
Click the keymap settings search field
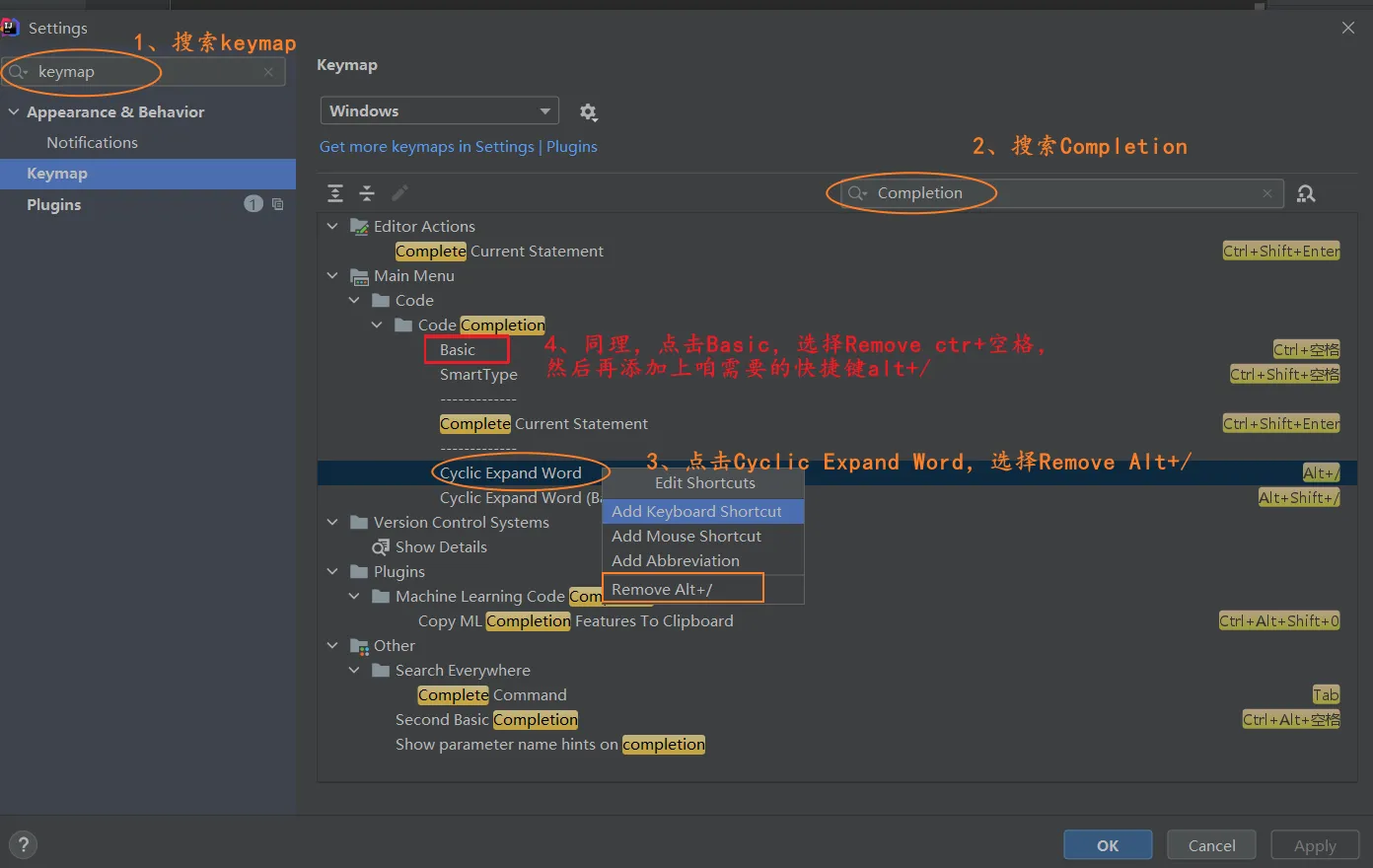(144, 72)
